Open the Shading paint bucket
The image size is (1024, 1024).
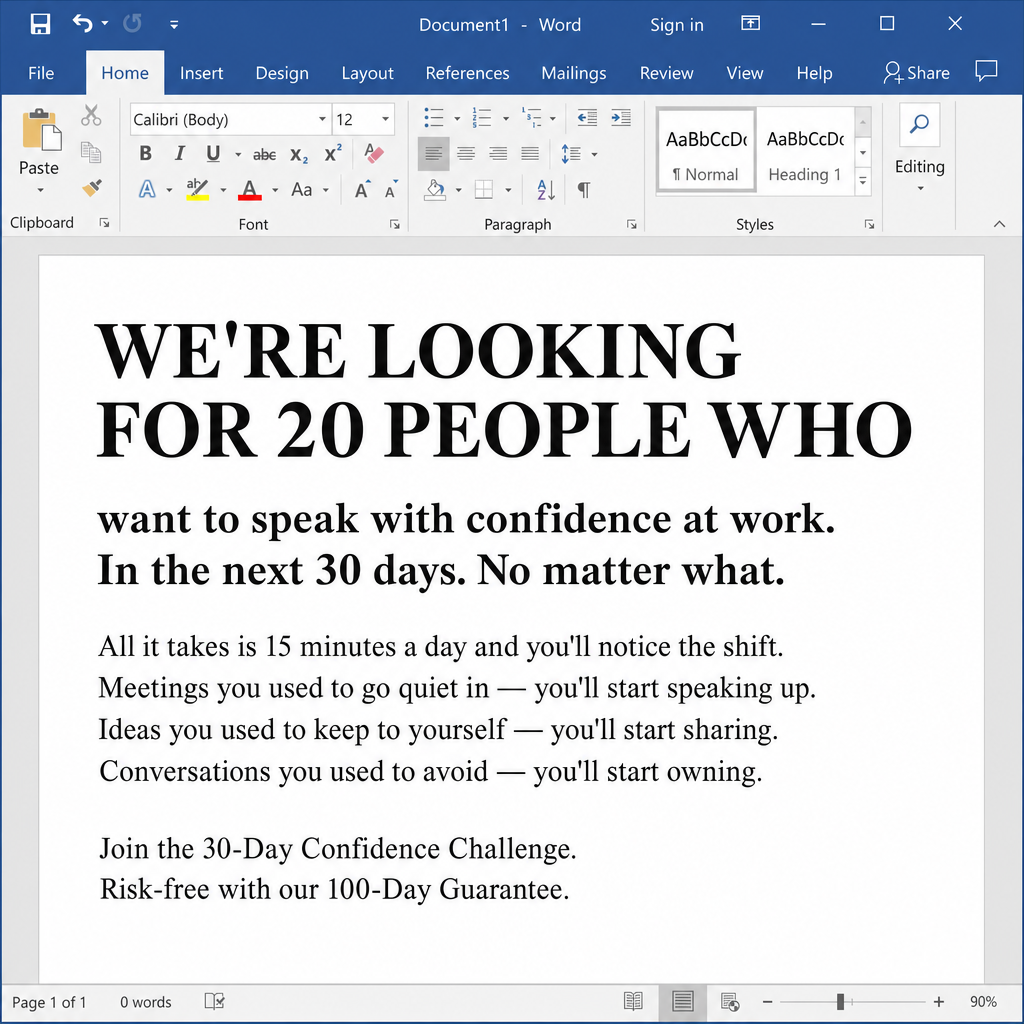click(x=435, y=190)
